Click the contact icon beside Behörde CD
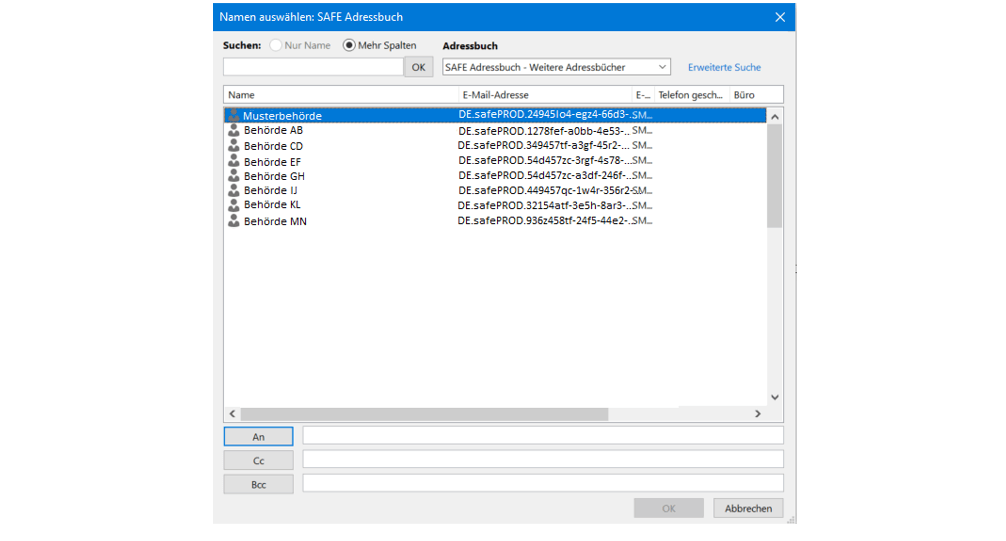 (x=234, y=146)
